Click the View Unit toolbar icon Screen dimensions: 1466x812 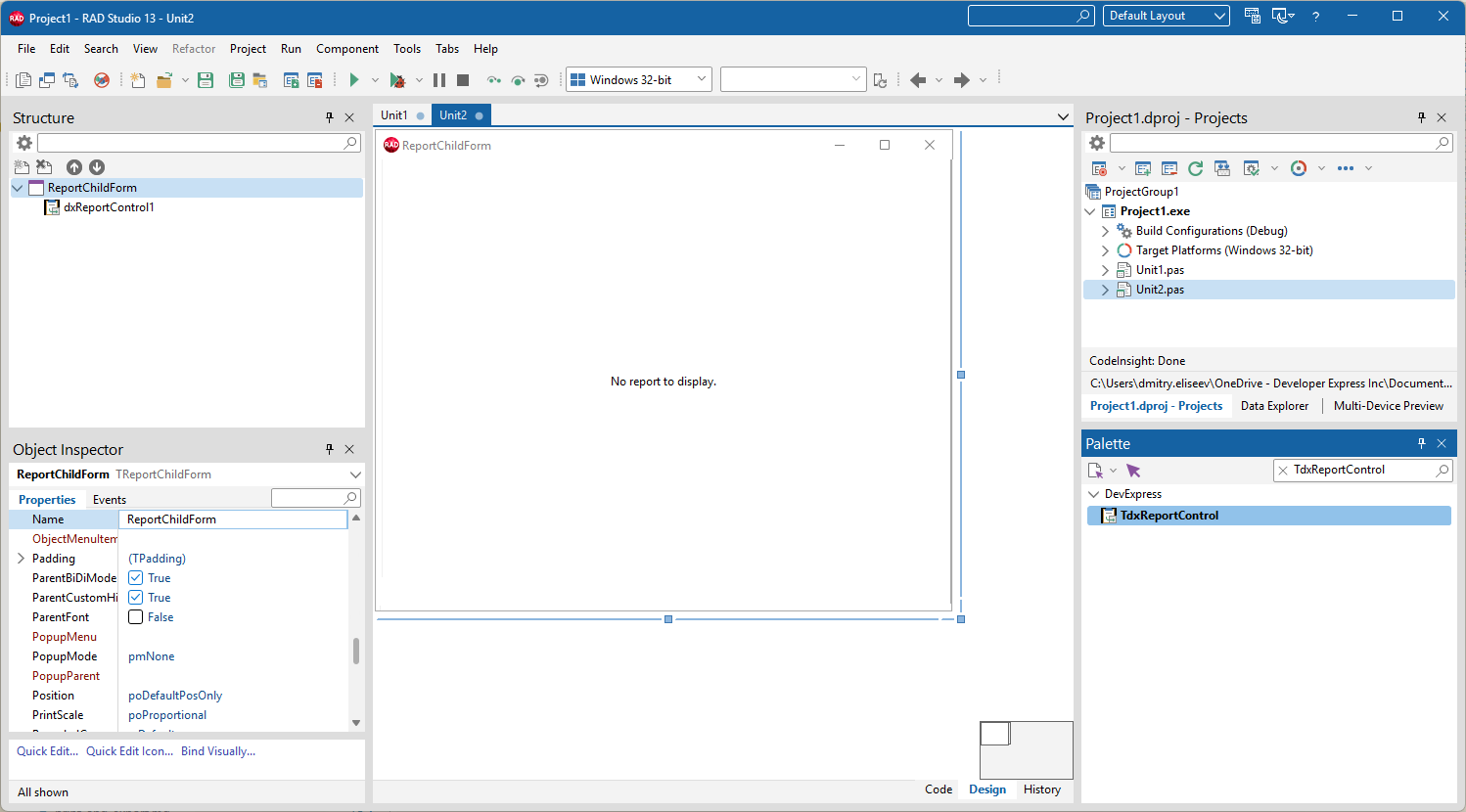tap(23, 80)
